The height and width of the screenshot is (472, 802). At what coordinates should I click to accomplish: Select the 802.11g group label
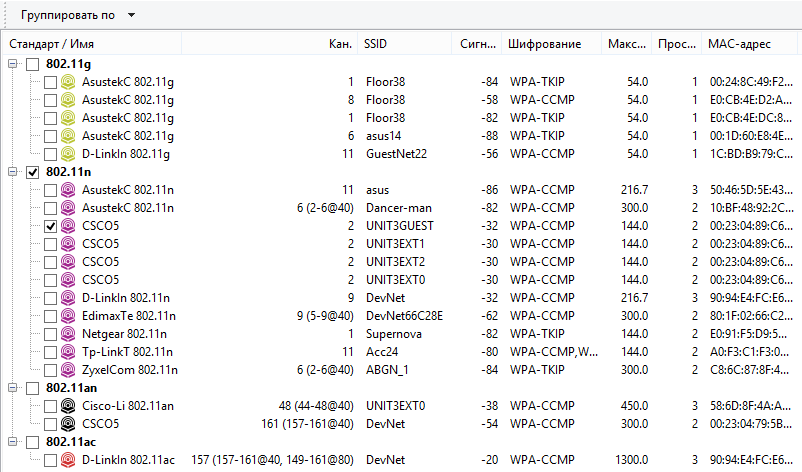(x=69, y=64)
